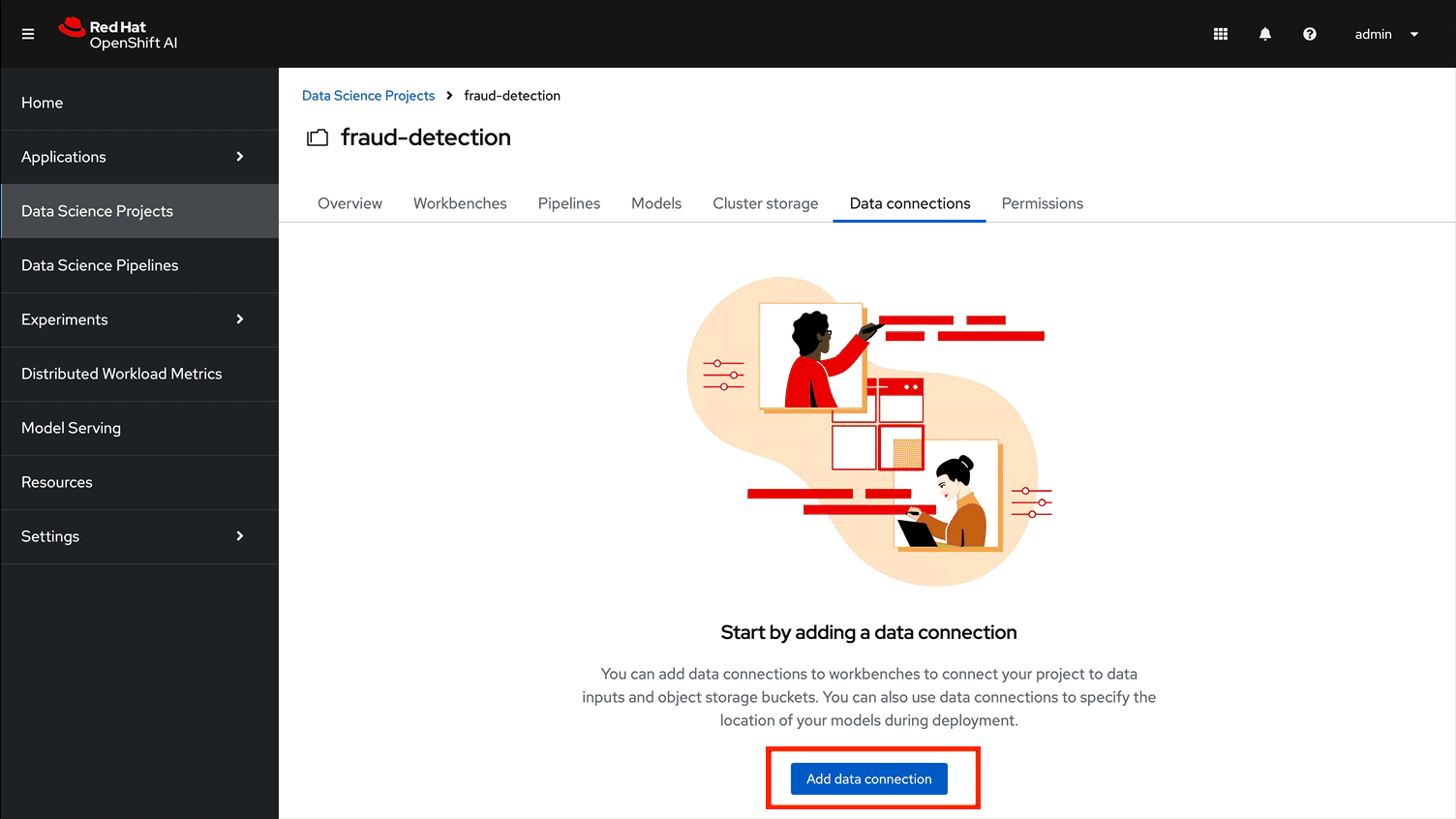The height and width of the screenshot is (819, 1456).
Task: Expand the Settings sidebar section
Action: (49, 536)
